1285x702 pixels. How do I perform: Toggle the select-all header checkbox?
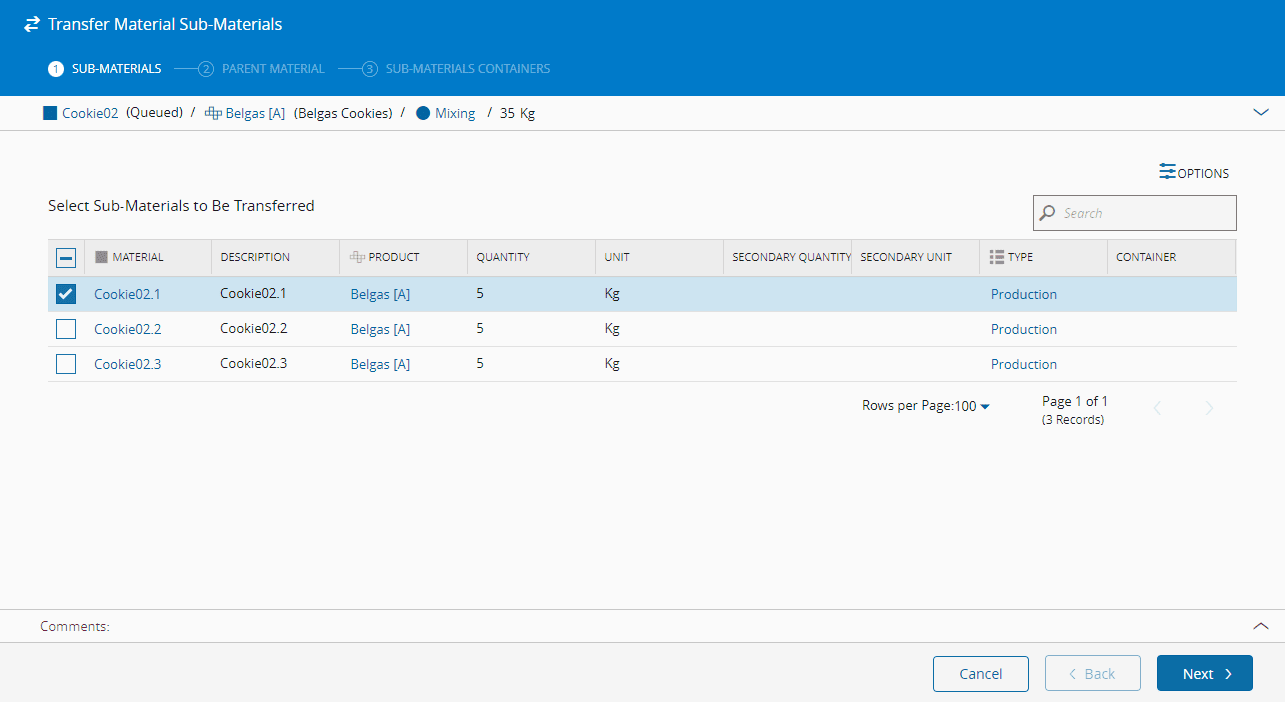point(66,258)
